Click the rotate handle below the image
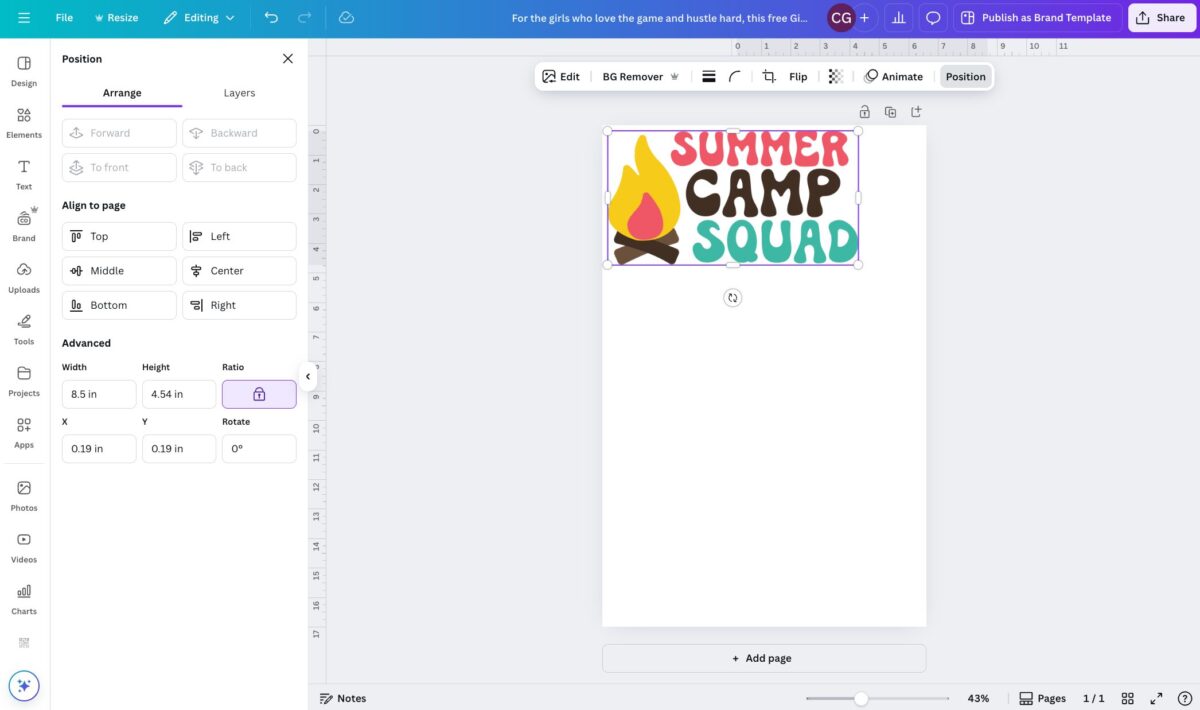 [x=733, y=298]
